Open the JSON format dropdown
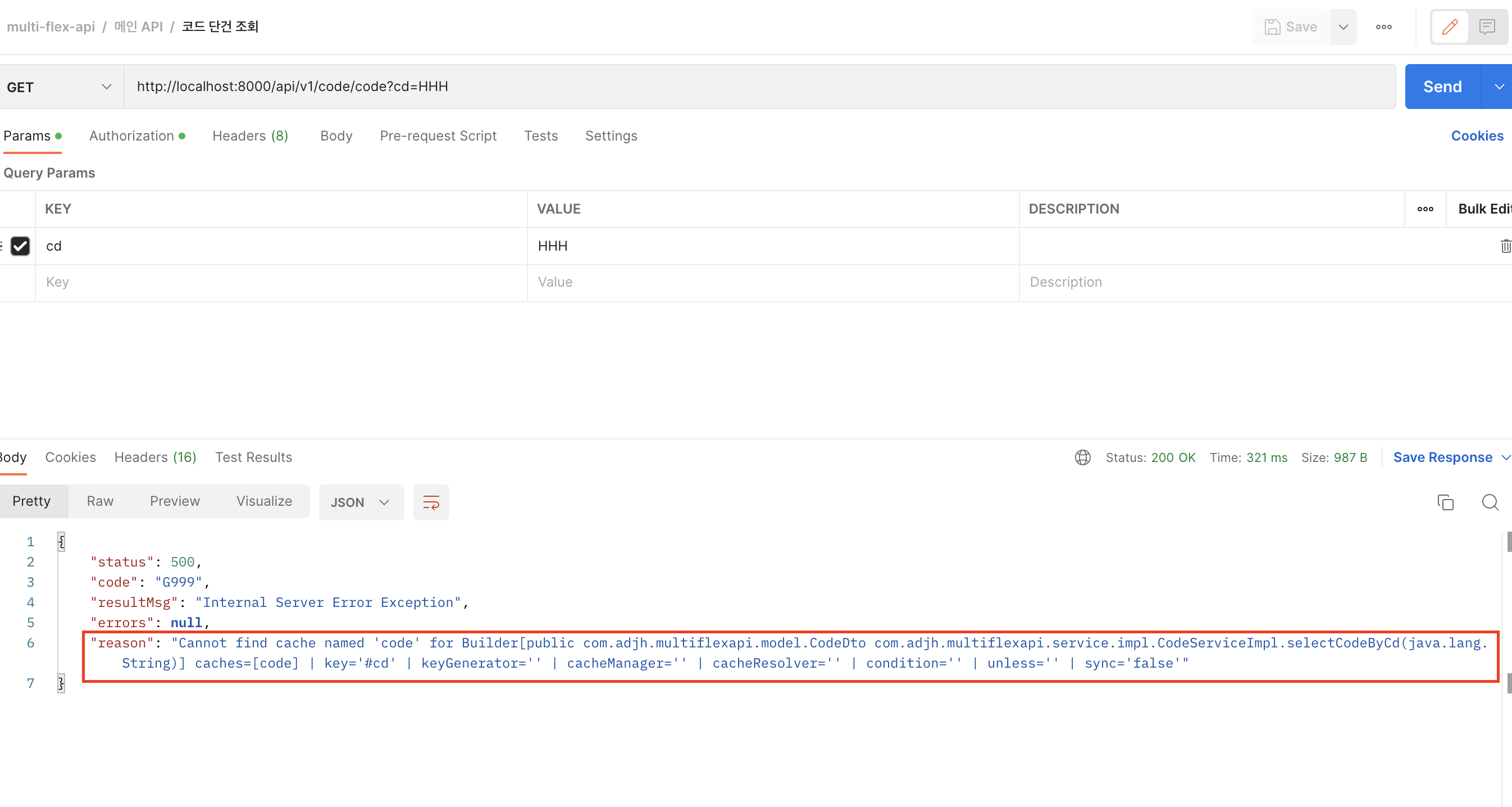Viewport: 1512px width, 807px height. click(361, 502)
